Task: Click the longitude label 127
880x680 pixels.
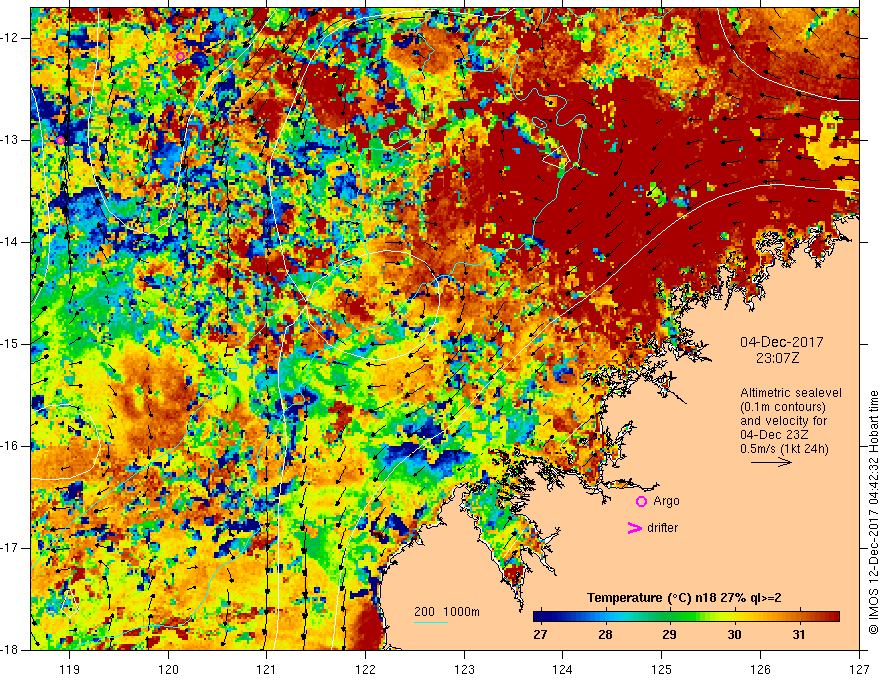Action: pyautogui.click(x=859, y=669)
